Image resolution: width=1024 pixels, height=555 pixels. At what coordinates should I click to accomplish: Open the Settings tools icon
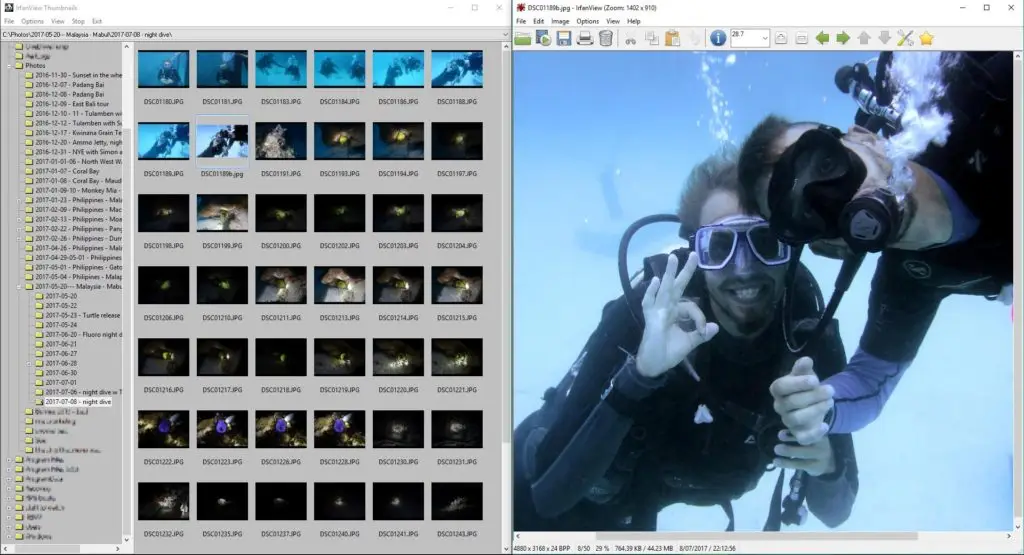pyautogui.click(x=905, y=38)
